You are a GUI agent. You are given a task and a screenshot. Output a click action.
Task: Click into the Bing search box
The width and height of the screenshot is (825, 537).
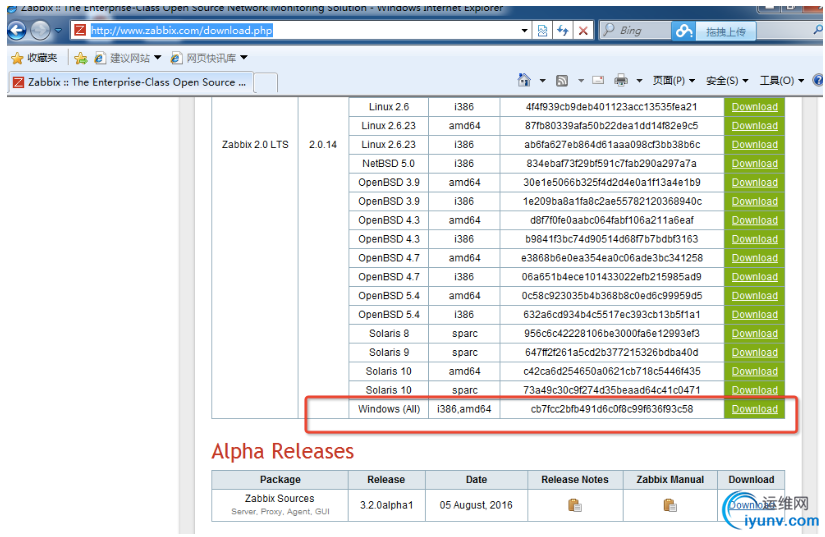click(636, 31)
